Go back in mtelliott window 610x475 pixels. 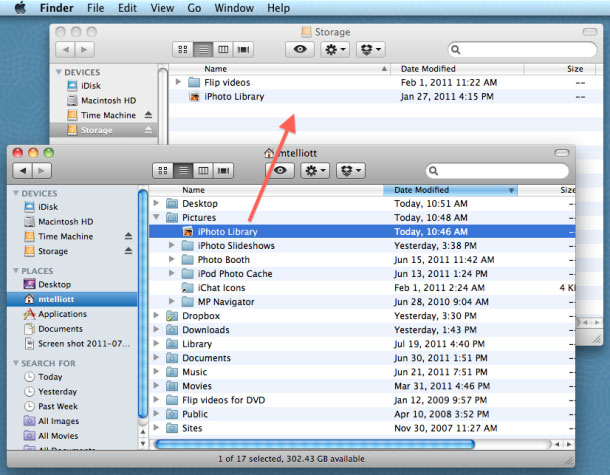coord(23,170)
